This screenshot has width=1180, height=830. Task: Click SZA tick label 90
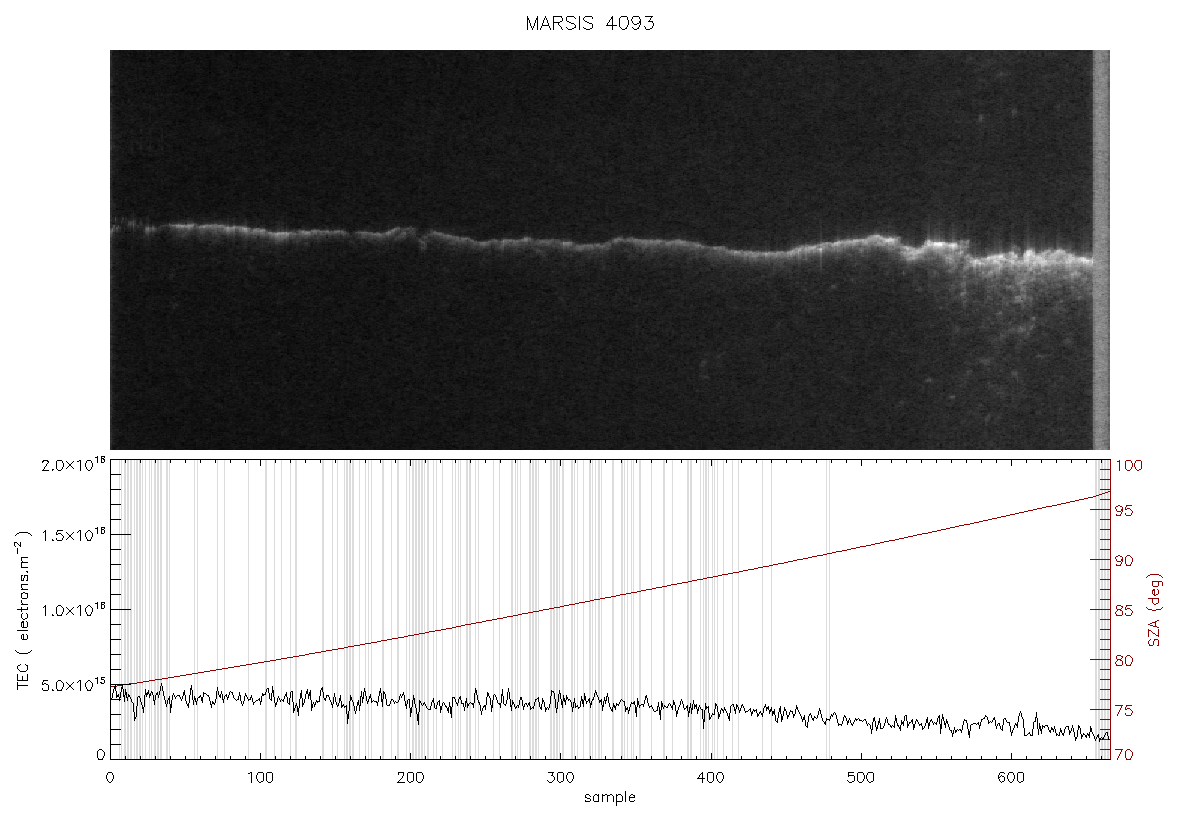[x=1124, y=561]
